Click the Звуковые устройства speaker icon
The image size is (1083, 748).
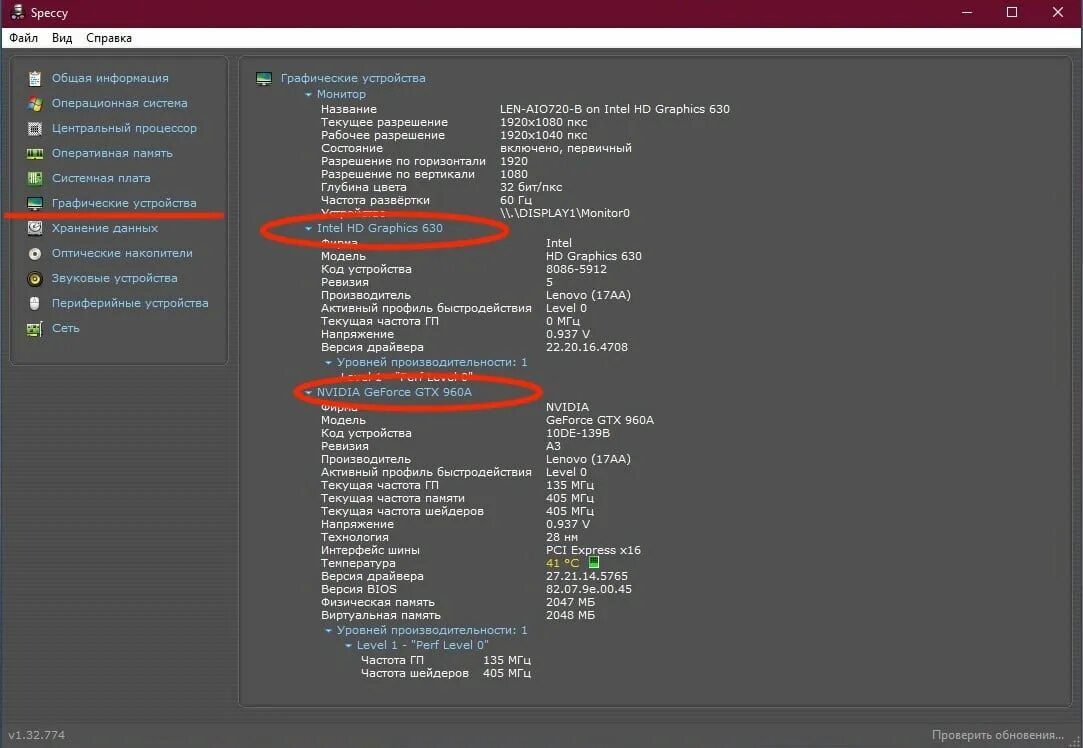click(x=35, y=278)
